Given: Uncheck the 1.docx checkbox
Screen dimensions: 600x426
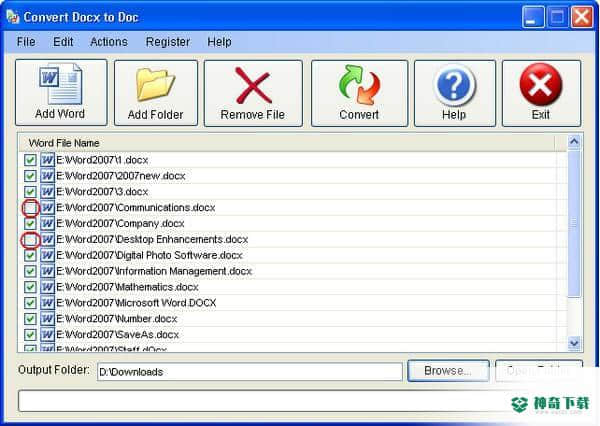Looking at the screenshot, I should pyautogui.click(x=30, y=160).
